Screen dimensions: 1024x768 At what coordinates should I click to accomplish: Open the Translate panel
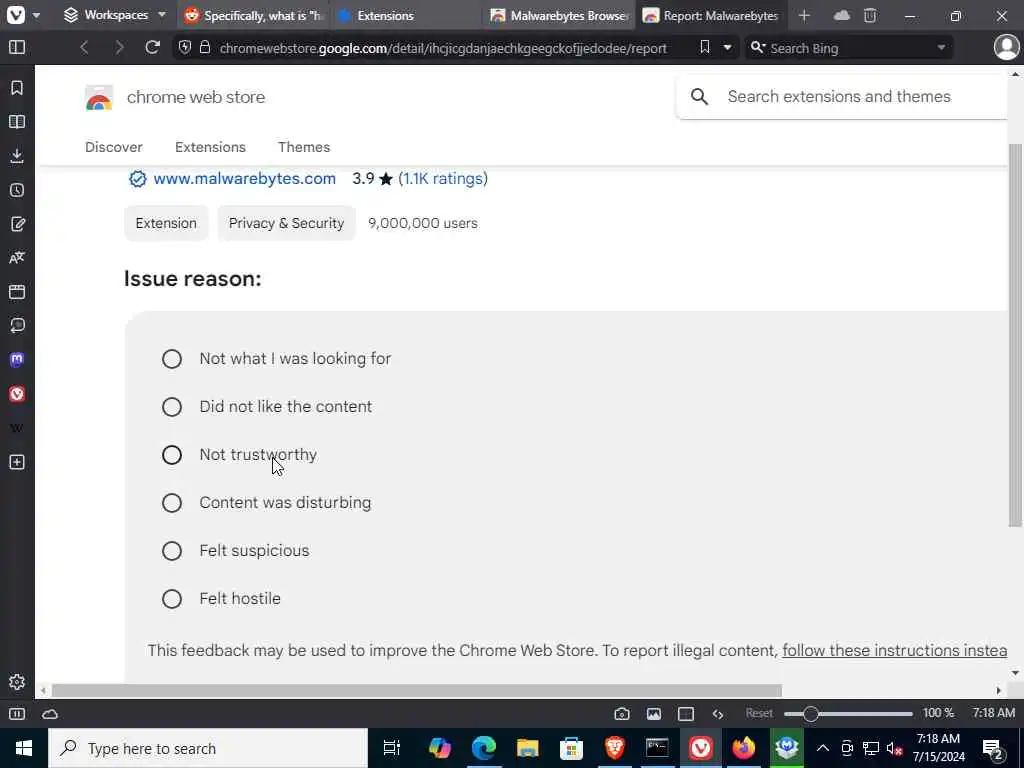coord(17,258)
